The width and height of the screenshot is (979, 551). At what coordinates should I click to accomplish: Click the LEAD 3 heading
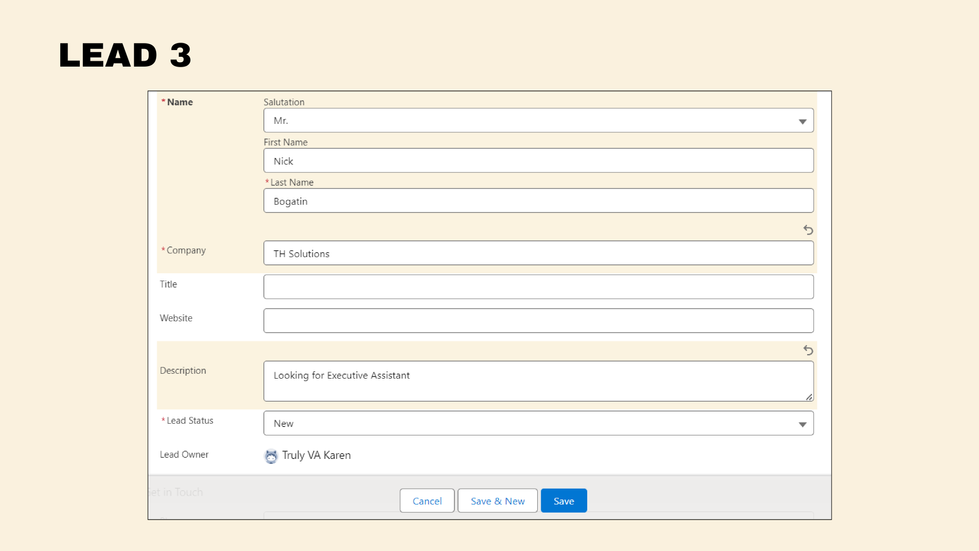pyautogui.click(x=125, y=55)
